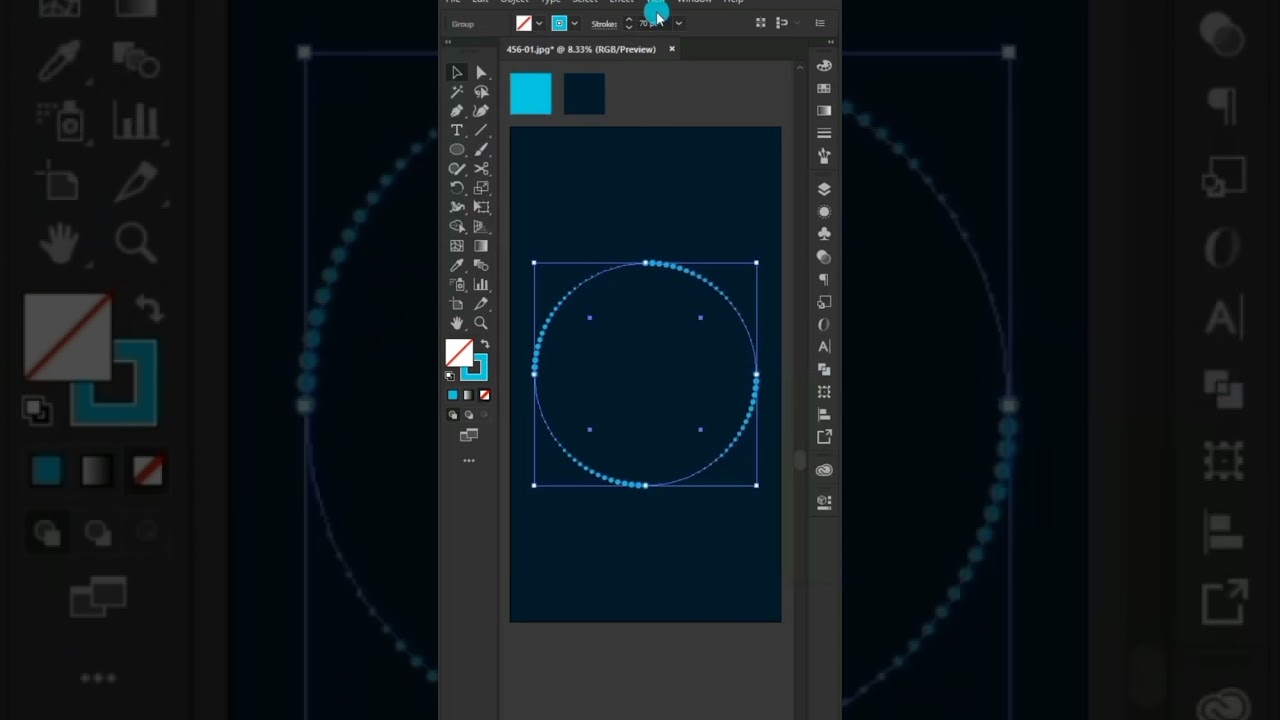This screenshot has width=1280, height=720.
Task: Expand the toolbar with double arrows
Action: click(x=448, y=42)
